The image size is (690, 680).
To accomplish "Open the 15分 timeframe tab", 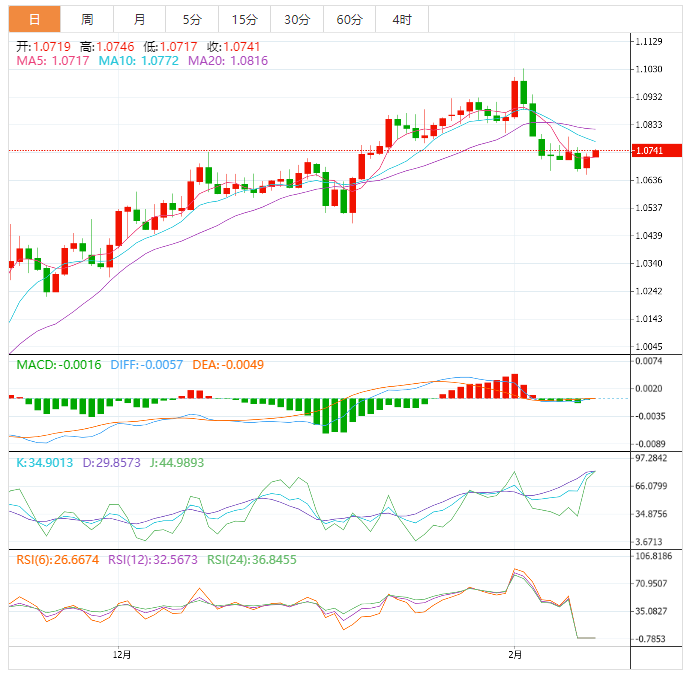I will (x=244, y=19).
